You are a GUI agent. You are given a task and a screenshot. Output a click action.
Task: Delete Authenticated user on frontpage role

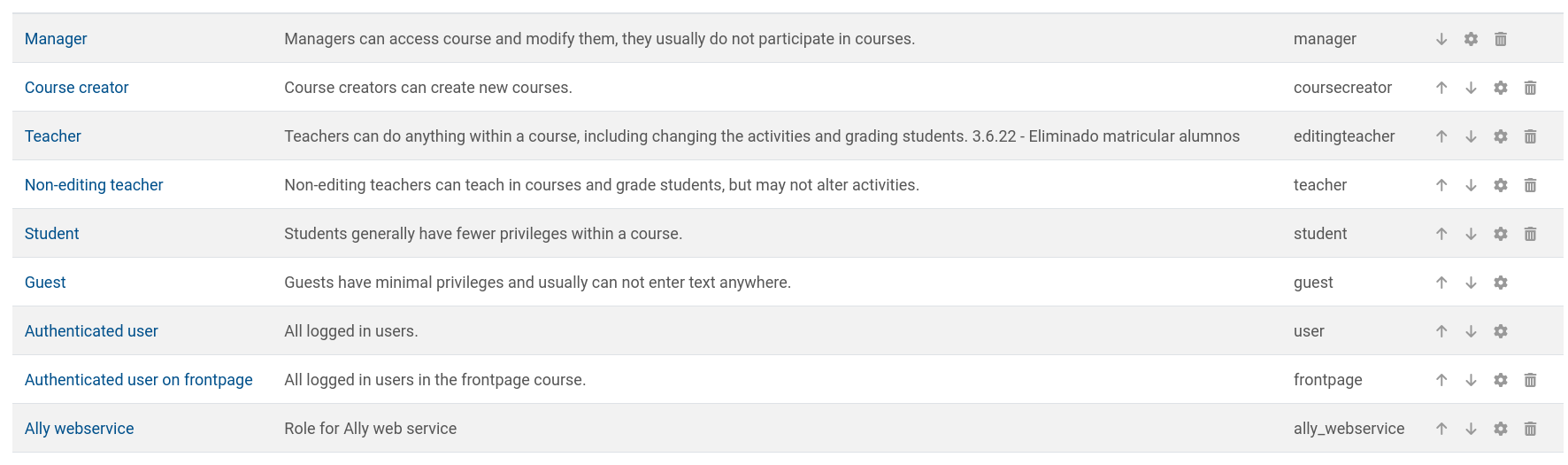[1530, 380]
